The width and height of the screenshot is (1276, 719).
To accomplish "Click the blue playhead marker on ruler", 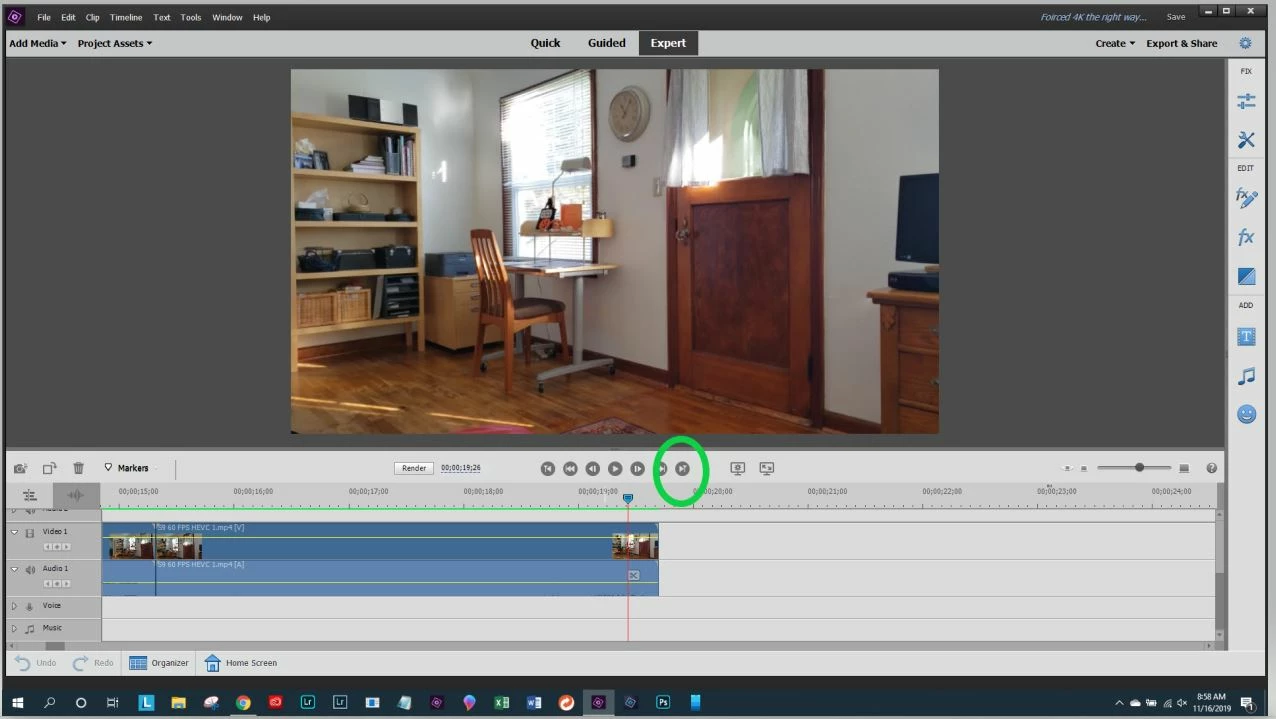I will coord(628,497).
